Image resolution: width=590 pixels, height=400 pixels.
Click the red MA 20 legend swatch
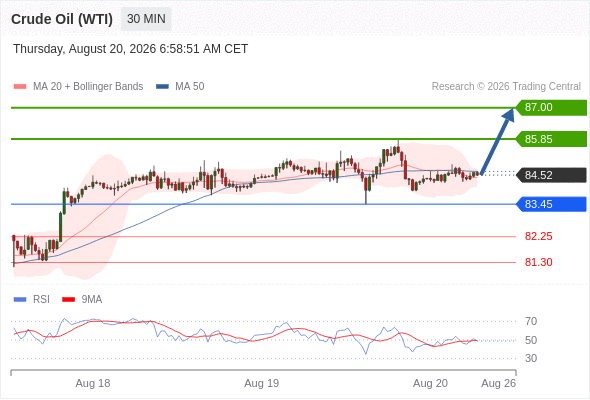coord(20,87)
